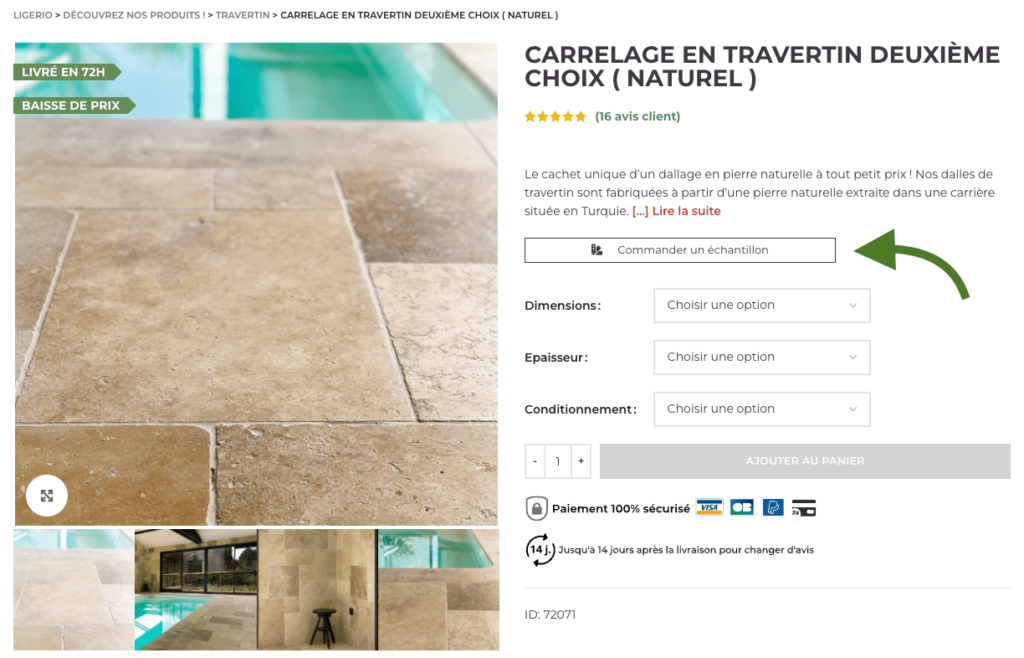Click the secure payment padlock icon
This screenshot has height=658, width=1024.
(x=536, y=509)
